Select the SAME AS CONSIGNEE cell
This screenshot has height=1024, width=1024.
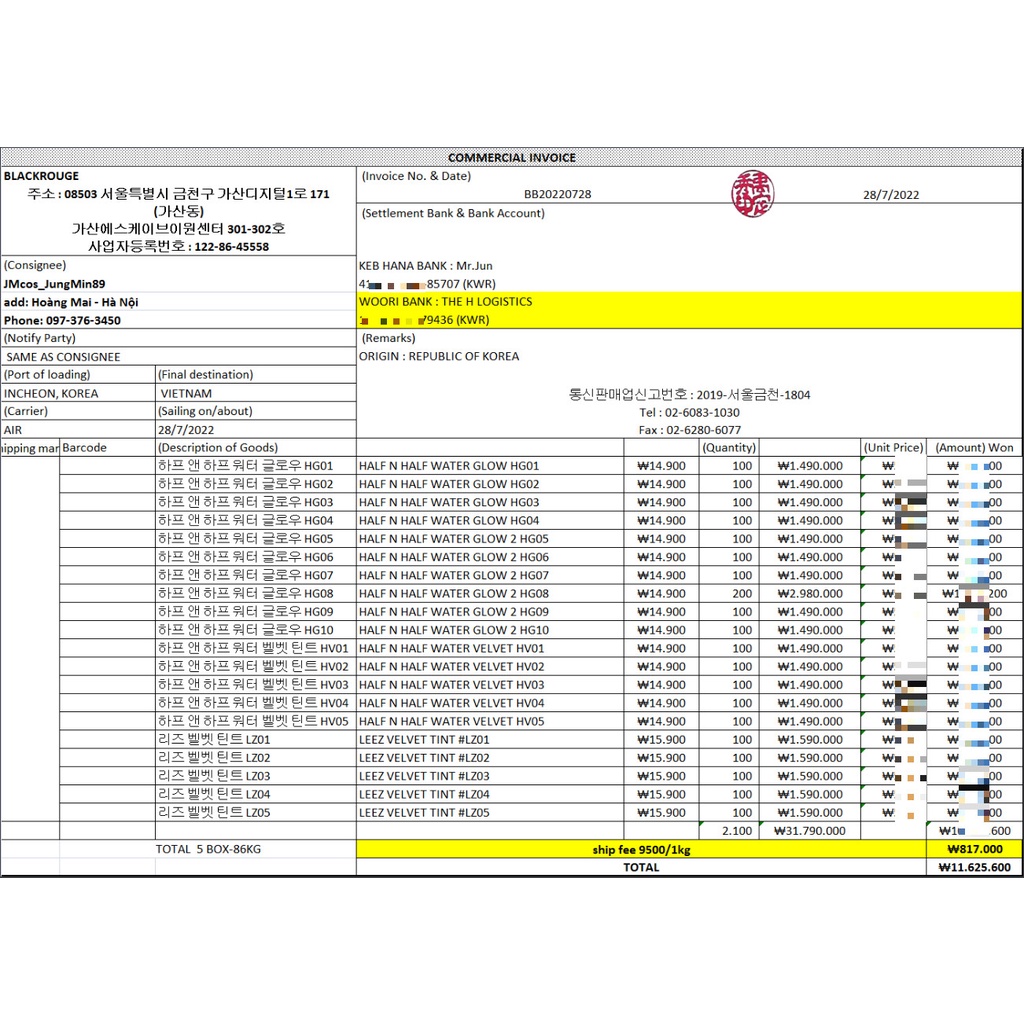coord(63,357)
